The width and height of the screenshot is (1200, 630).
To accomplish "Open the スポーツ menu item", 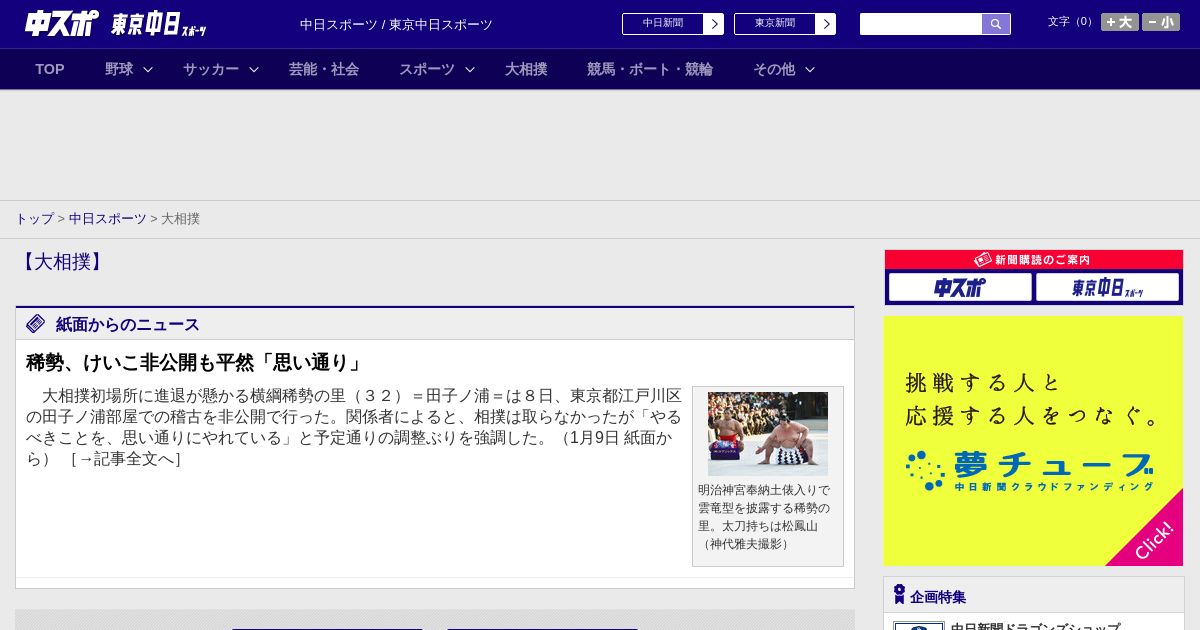I will pyautogui.click(x=427, y=69).
